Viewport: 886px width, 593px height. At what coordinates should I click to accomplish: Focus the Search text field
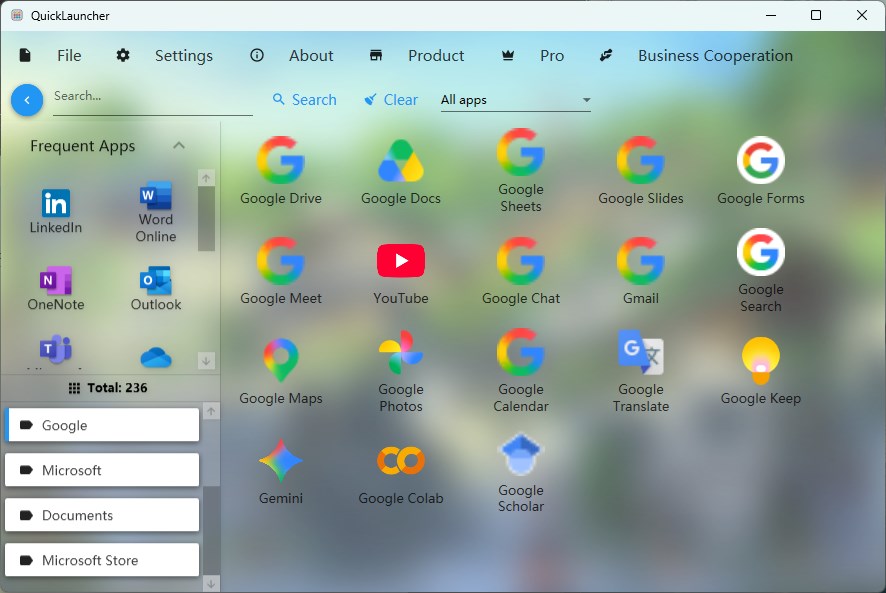tap(153, 99)
